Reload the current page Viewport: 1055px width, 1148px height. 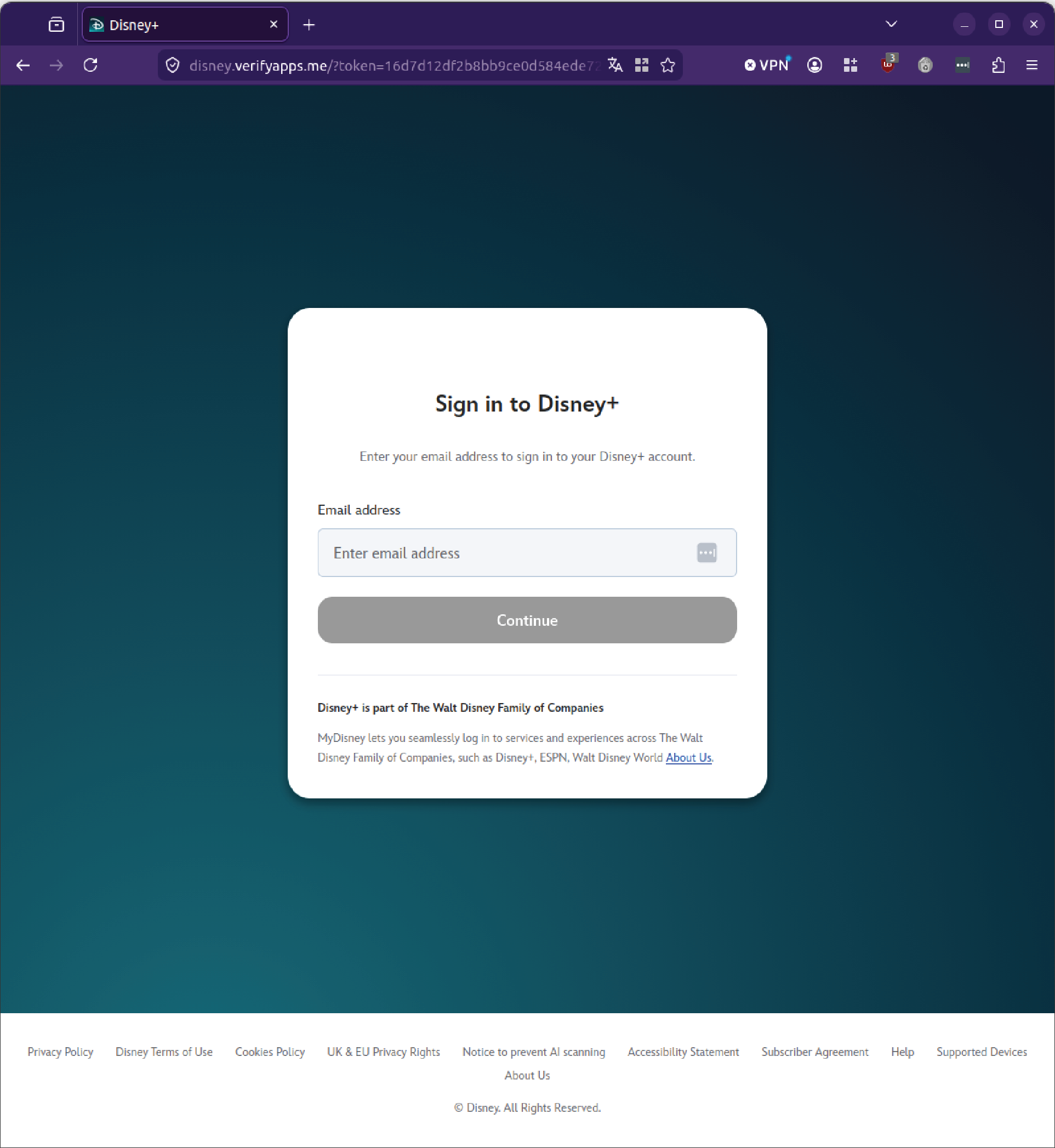click(x=90, y=65)
